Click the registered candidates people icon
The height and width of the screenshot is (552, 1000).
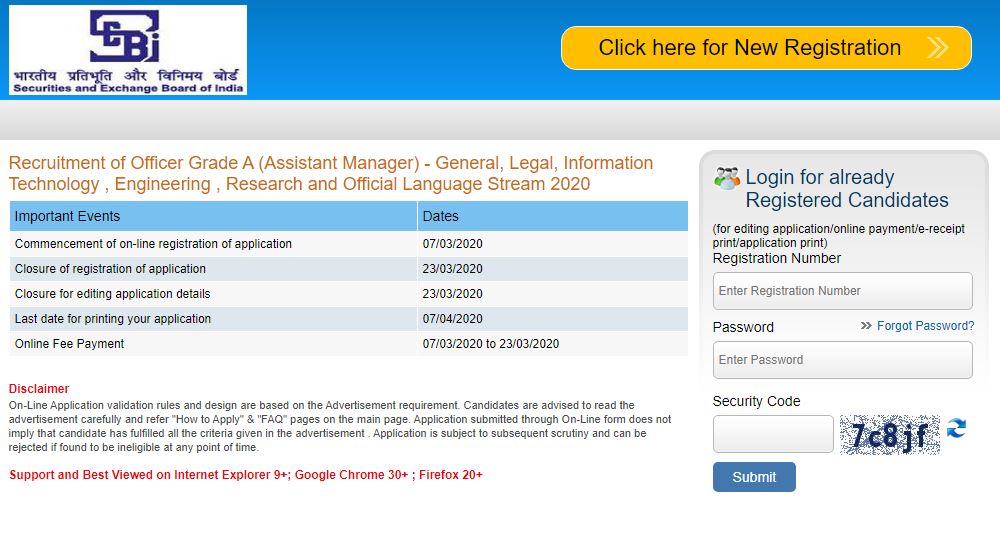[x=726, y=179]
